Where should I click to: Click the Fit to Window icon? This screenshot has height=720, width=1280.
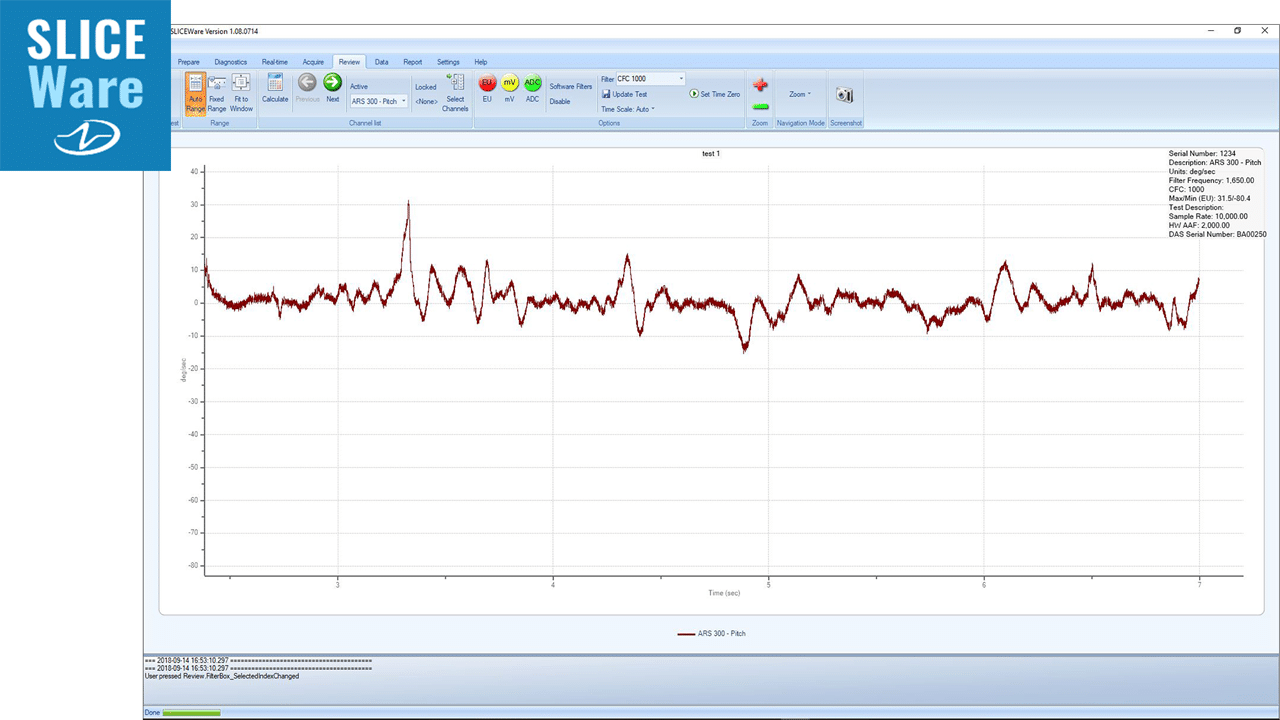coord(241,92)
